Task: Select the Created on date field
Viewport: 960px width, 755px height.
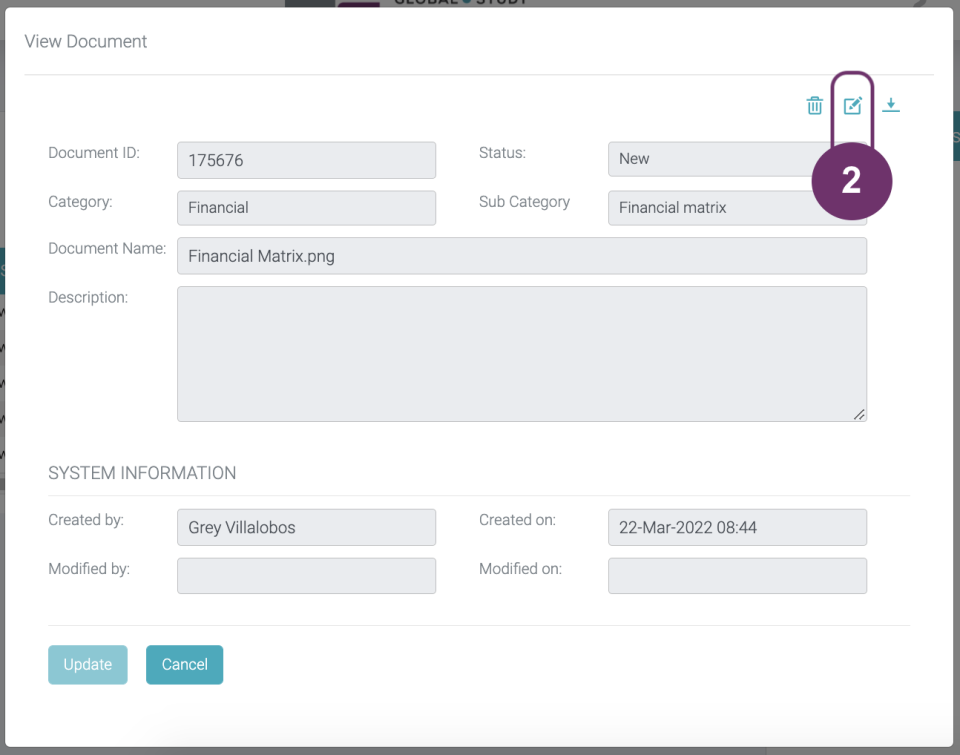Action: click(737, 528)
